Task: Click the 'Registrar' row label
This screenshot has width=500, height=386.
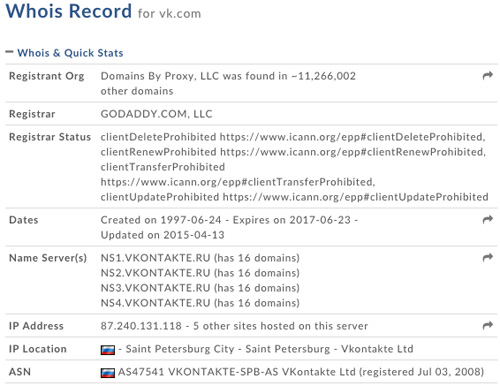Action: click(32, 114)
